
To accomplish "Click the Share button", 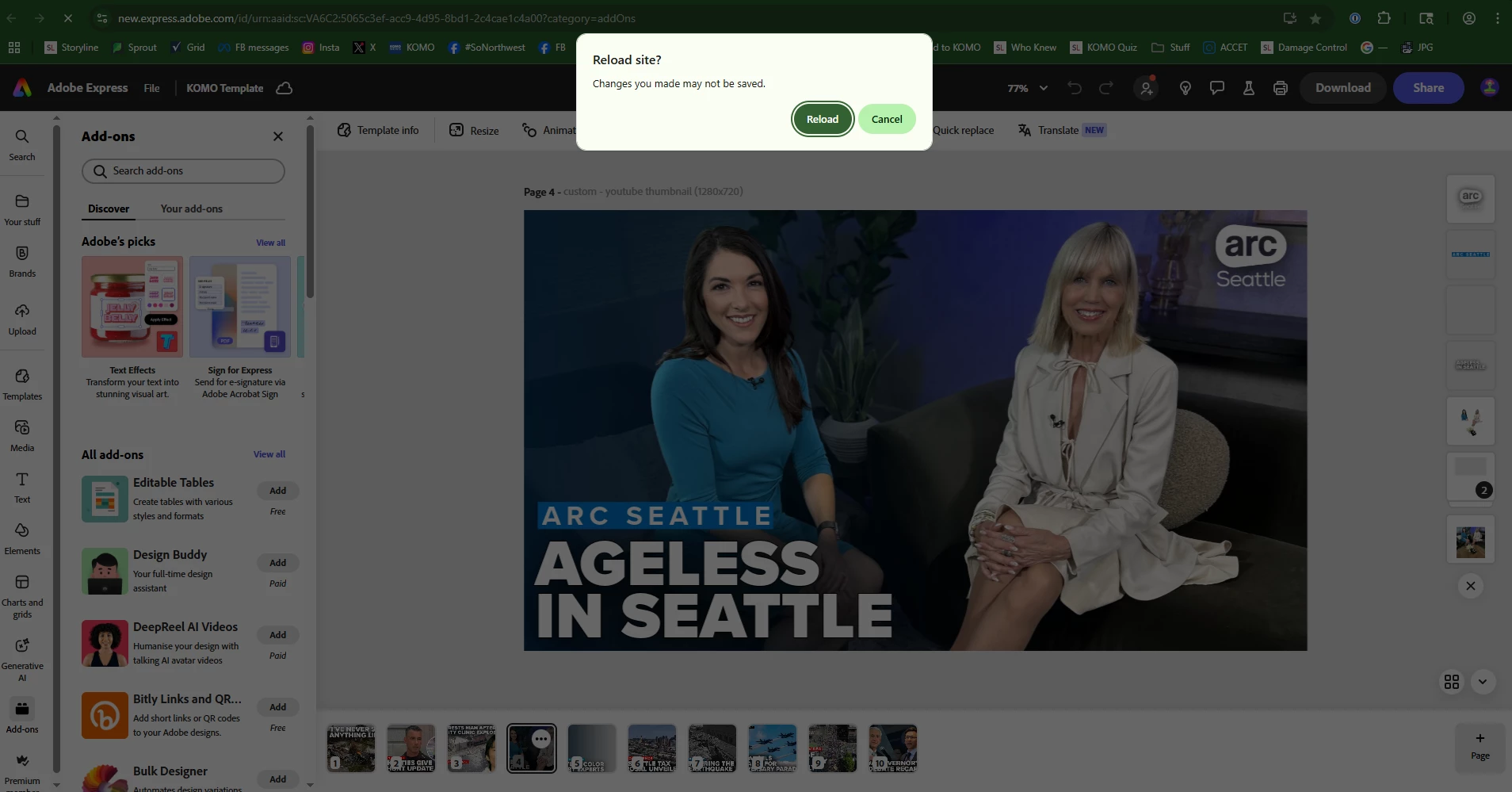I will [1429, 88].
